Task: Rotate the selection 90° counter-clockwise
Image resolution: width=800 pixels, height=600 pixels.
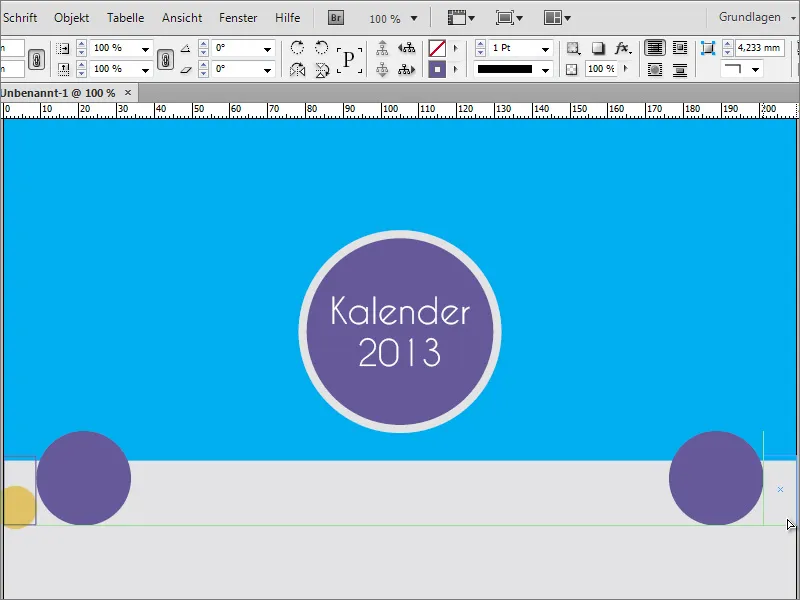Action: [x=321, y=48]
